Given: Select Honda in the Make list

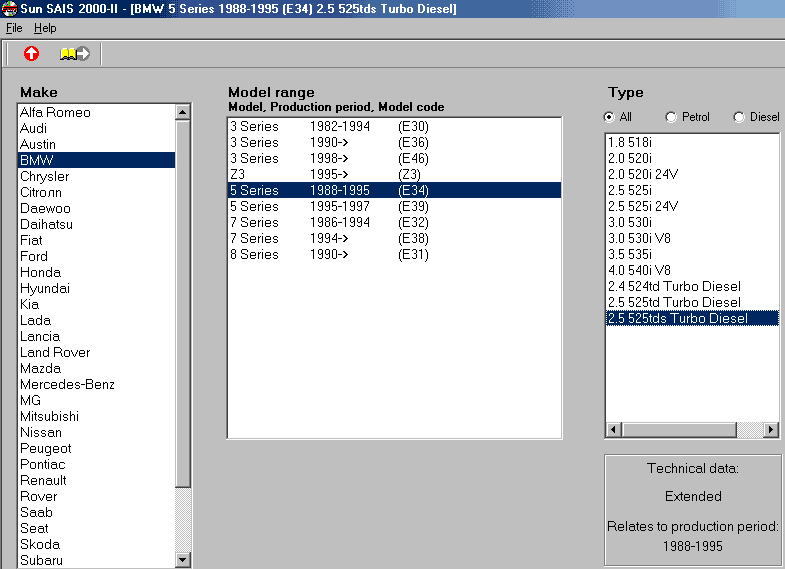Looking at the screenshot, I should [x=97, y=272].
